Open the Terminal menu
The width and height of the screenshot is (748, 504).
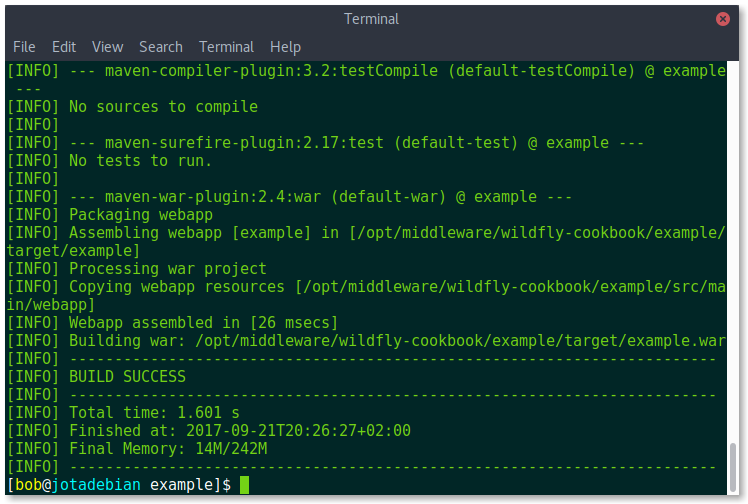[x=226, y=47]
